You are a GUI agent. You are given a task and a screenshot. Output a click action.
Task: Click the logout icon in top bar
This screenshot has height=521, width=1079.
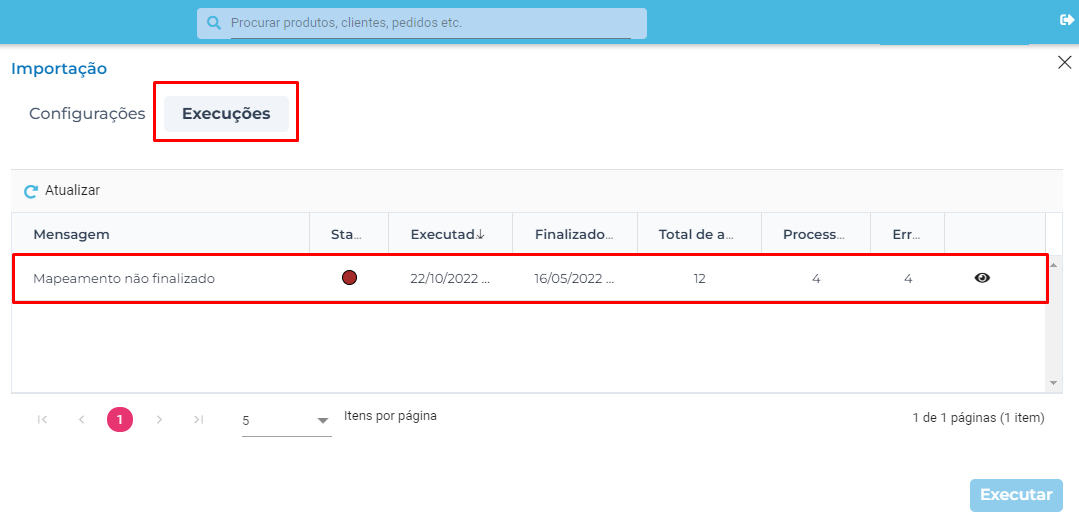[x=1066, y=21]
